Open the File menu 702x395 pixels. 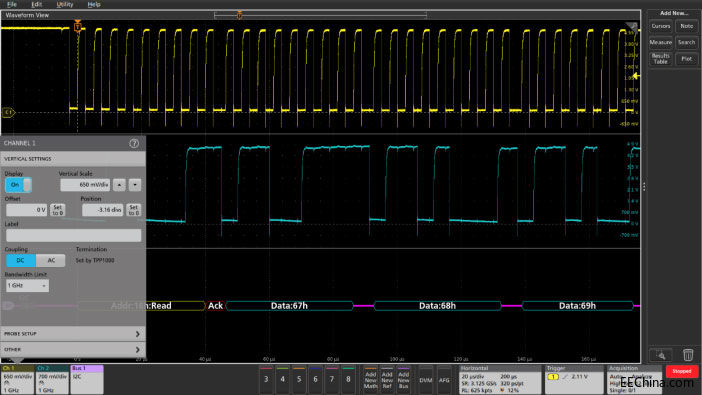12,4
